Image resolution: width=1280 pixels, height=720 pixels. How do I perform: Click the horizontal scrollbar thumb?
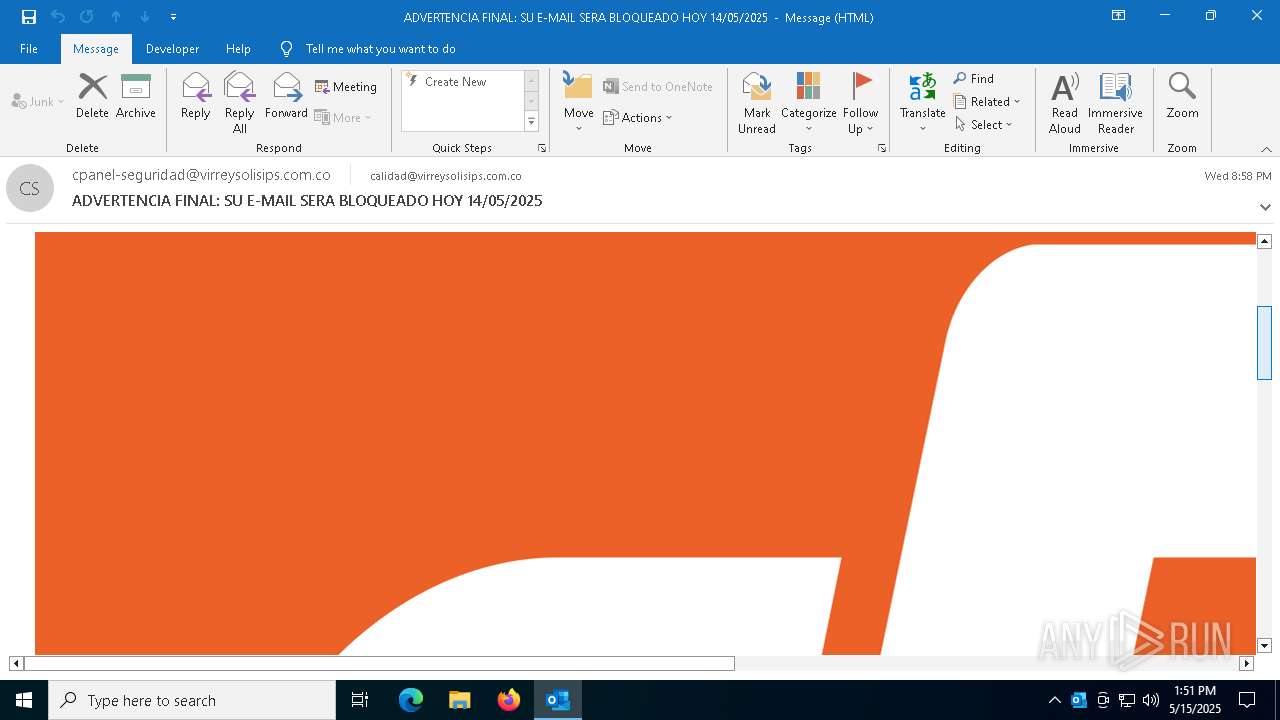[379, 663]
